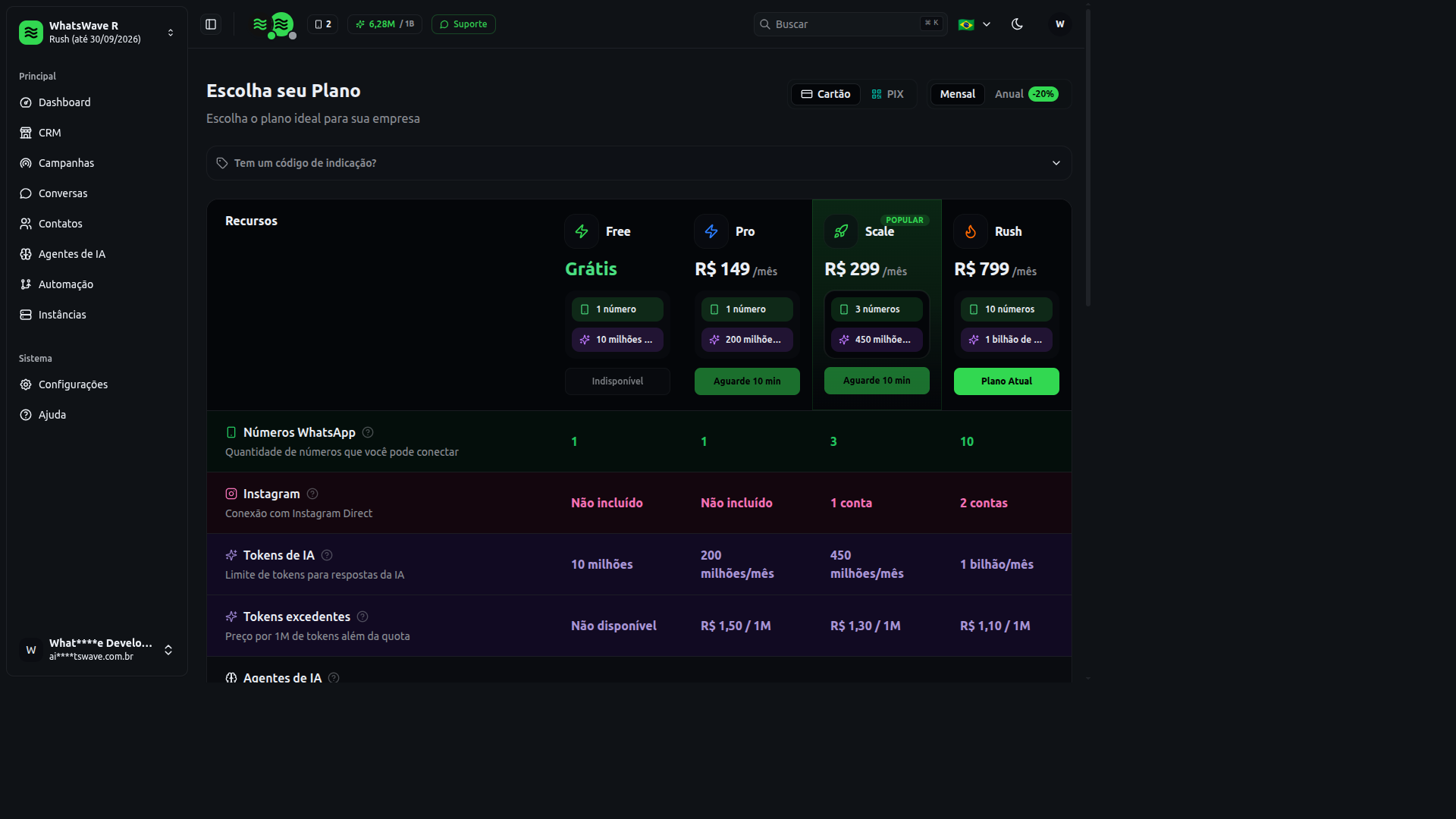
Task: Click help icon next to Instagram
Action: (x=312, y=494)
